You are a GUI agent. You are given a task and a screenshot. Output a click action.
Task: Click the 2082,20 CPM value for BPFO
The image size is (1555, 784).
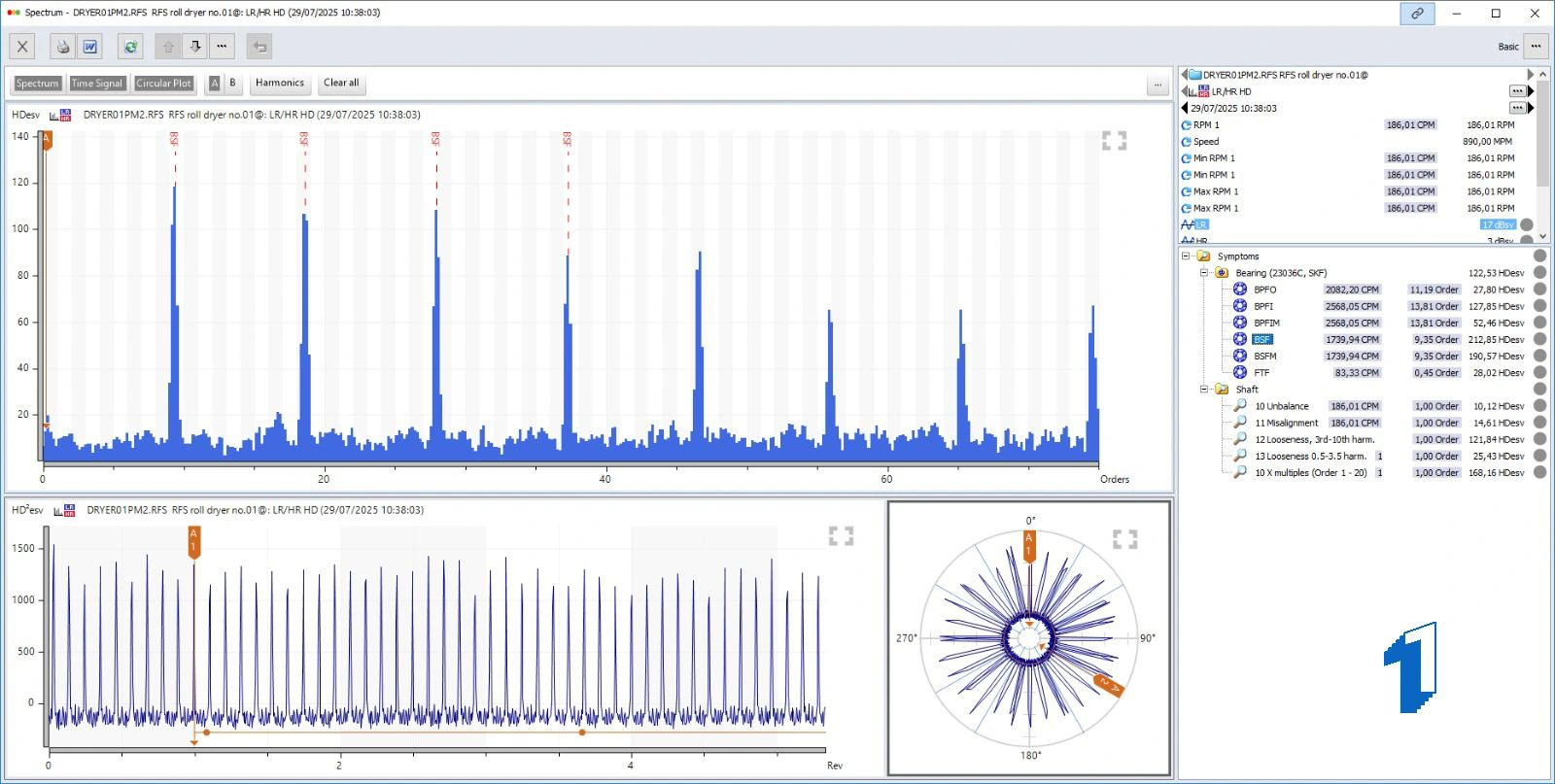[x=1352, y=290]
